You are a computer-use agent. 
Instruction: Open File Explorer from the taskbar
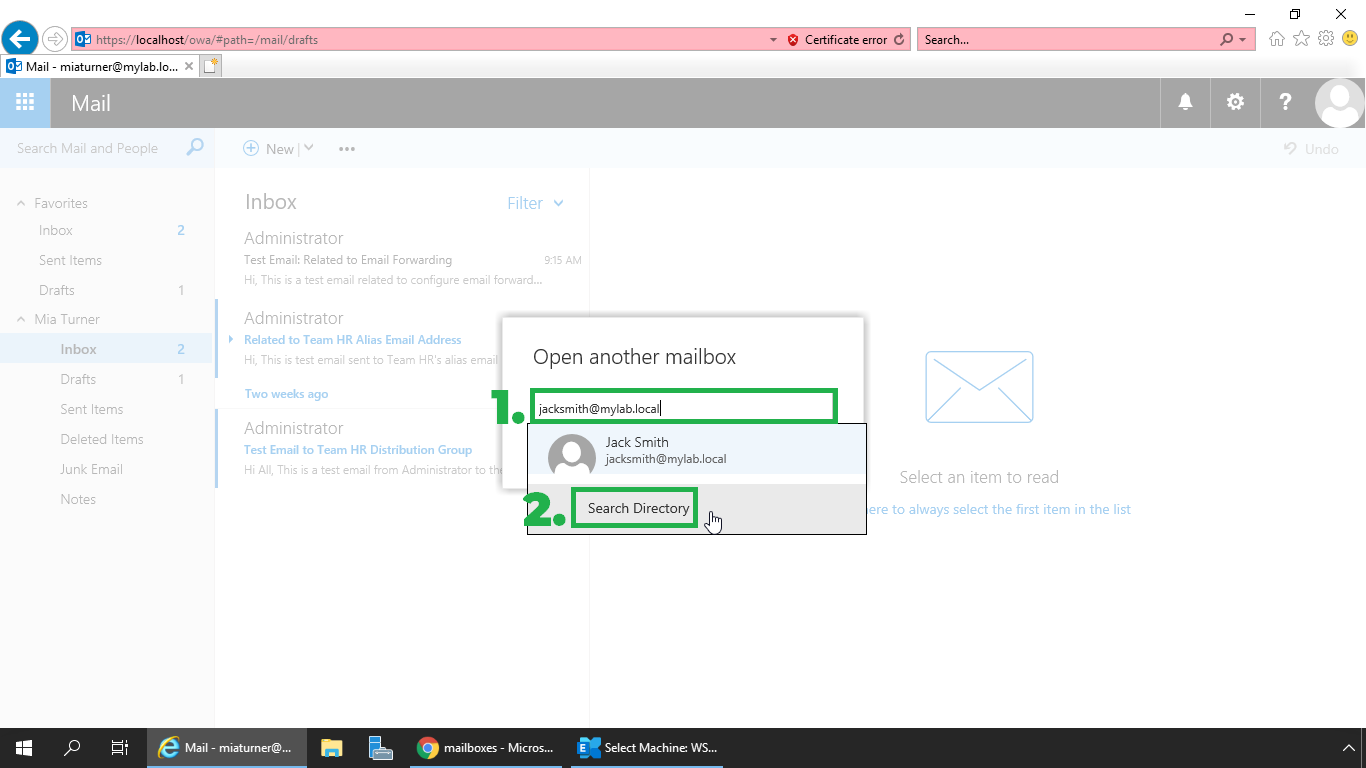(x=332, y=748)
